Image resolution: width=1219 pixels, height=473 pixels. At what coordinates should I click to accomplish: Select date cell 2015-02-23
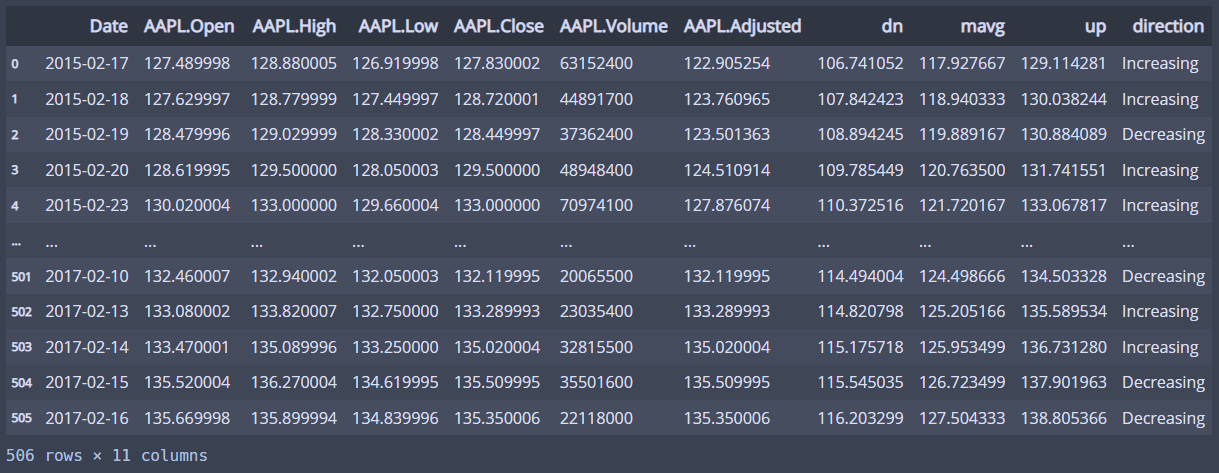pos(87,205)
